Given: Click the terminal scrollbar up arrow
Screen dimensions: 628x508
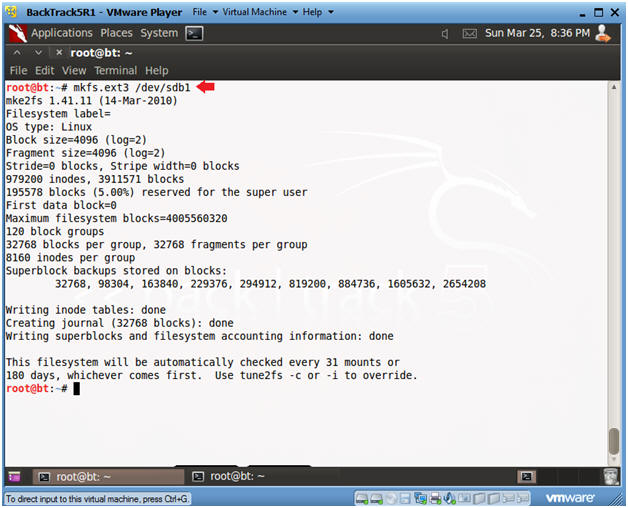Looking at the screenshot, I should coord(614,87).
